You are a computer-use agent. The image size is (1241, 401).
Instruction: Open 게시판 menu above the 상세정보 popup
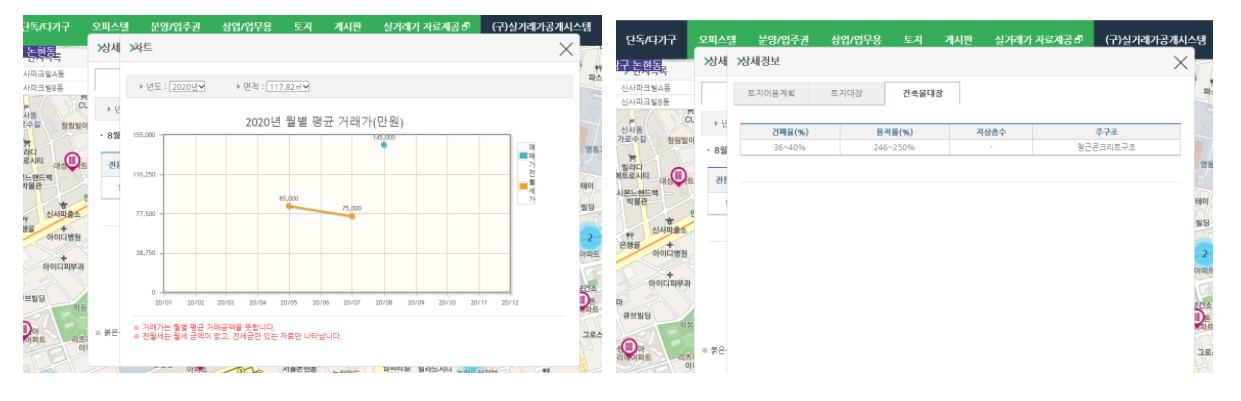pyautogui.click(x=959, y=40)
